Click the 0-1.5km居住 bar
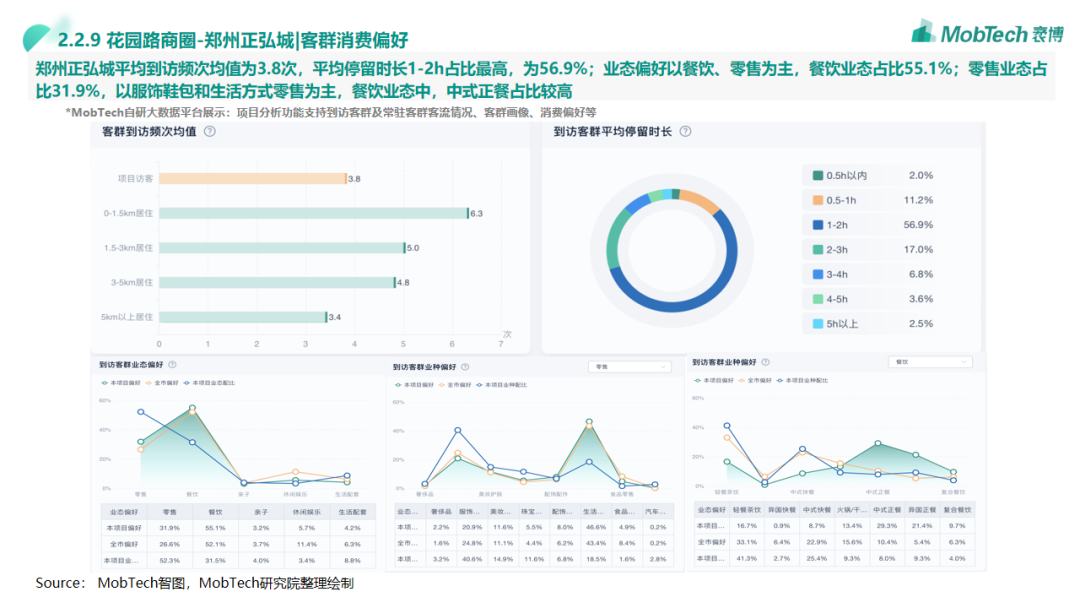The width and height of the screenshot is (1080, 608). (313, 213)
